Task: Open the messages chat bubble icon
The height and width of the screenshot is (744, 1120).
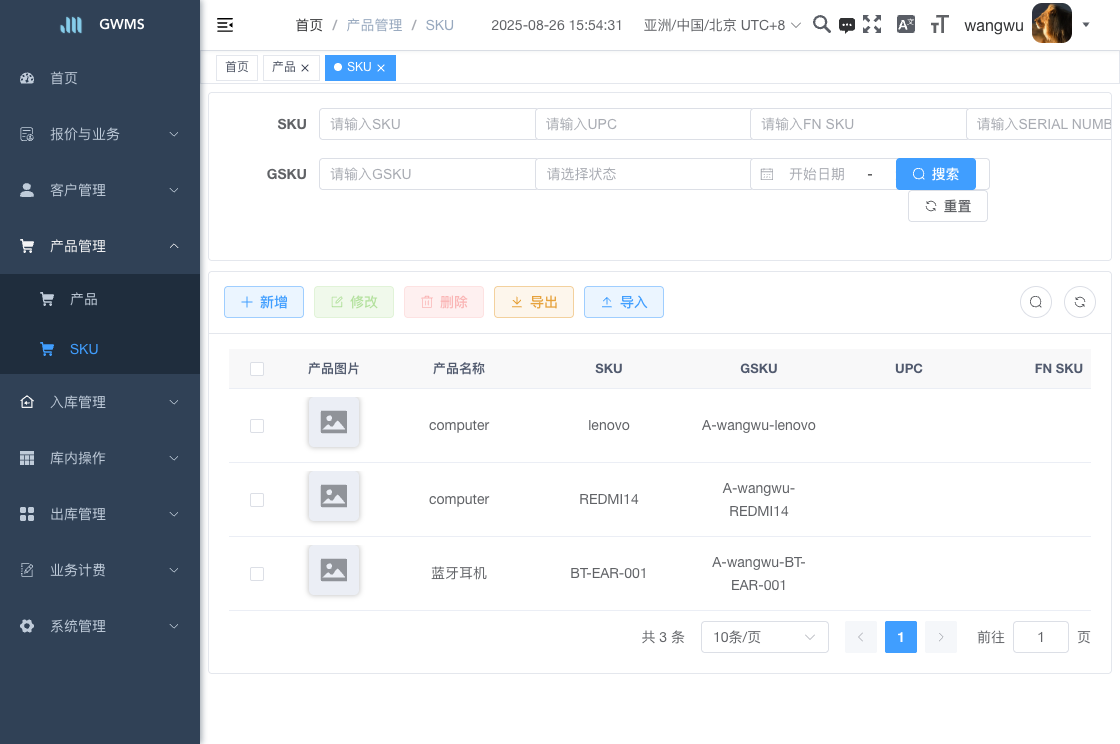Action: click(x=847, y=26)
